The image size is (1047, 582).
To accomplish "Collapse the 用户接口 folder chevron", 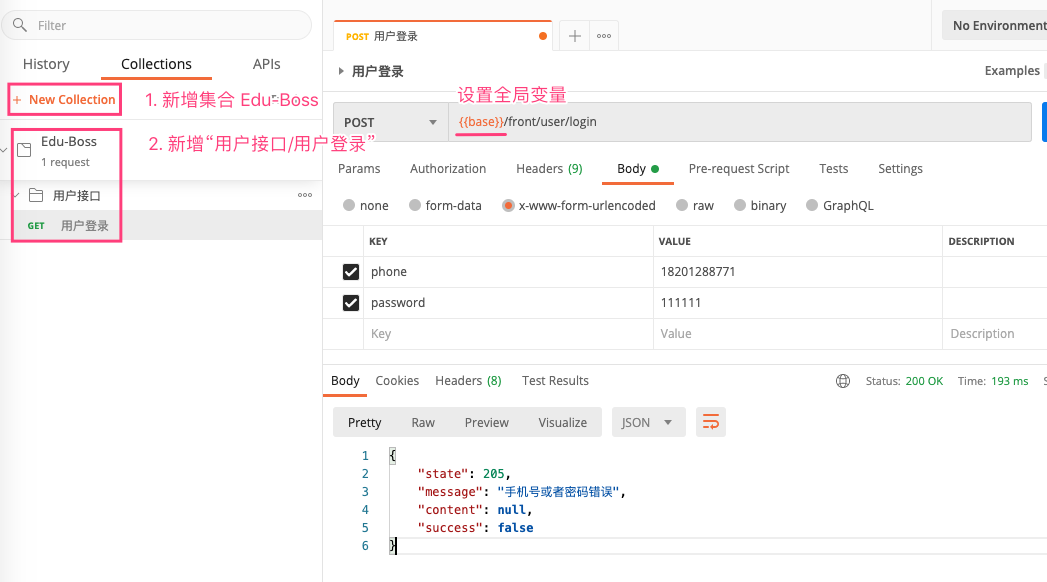I will pos(17,196).
